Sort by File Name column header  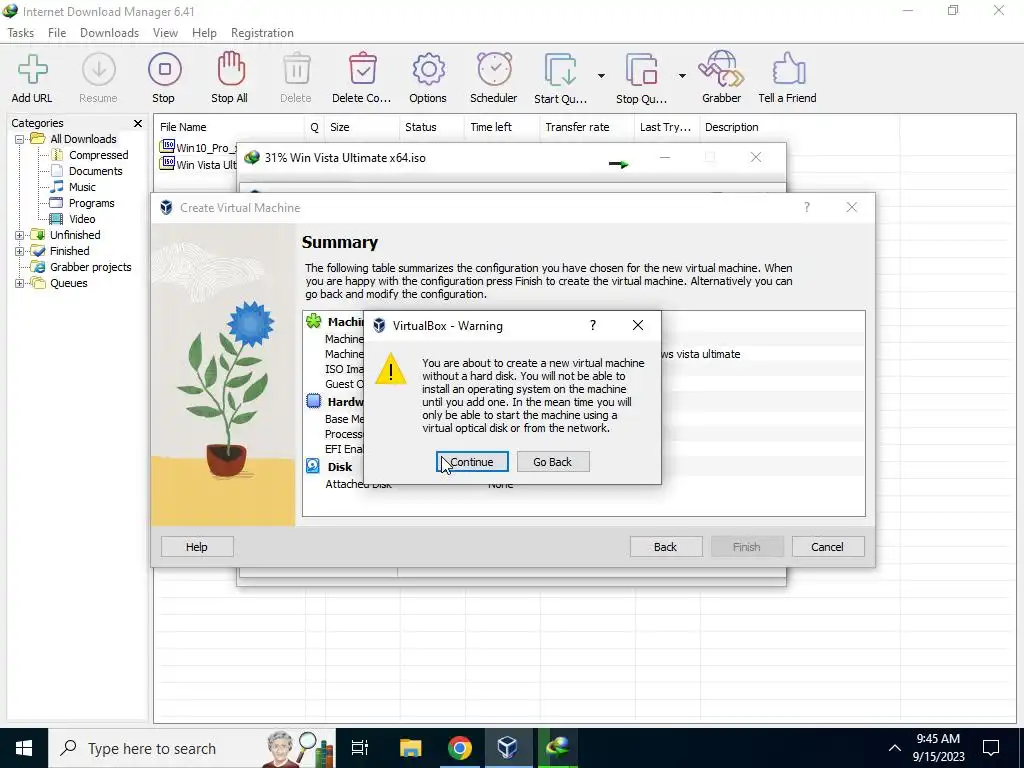(229, 127)
